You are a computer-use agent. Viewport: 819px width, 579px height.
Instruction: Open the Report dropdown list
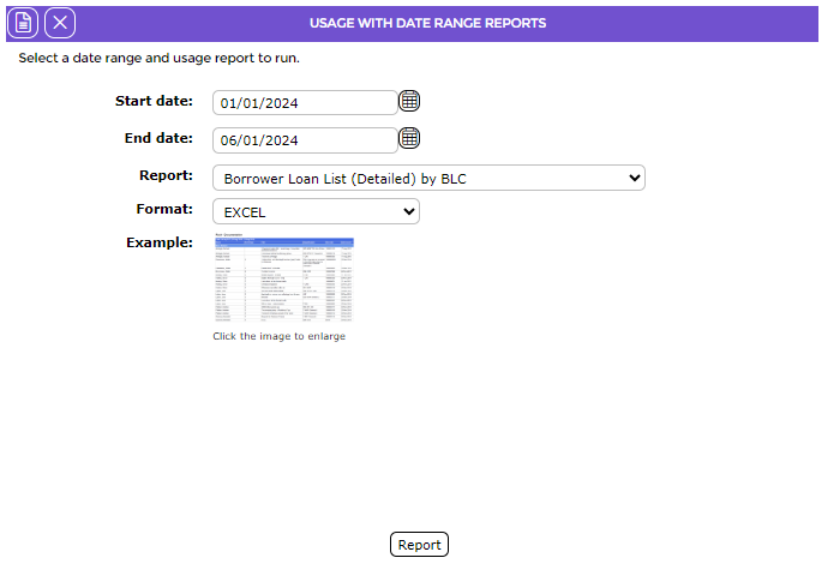pos(429,178)
